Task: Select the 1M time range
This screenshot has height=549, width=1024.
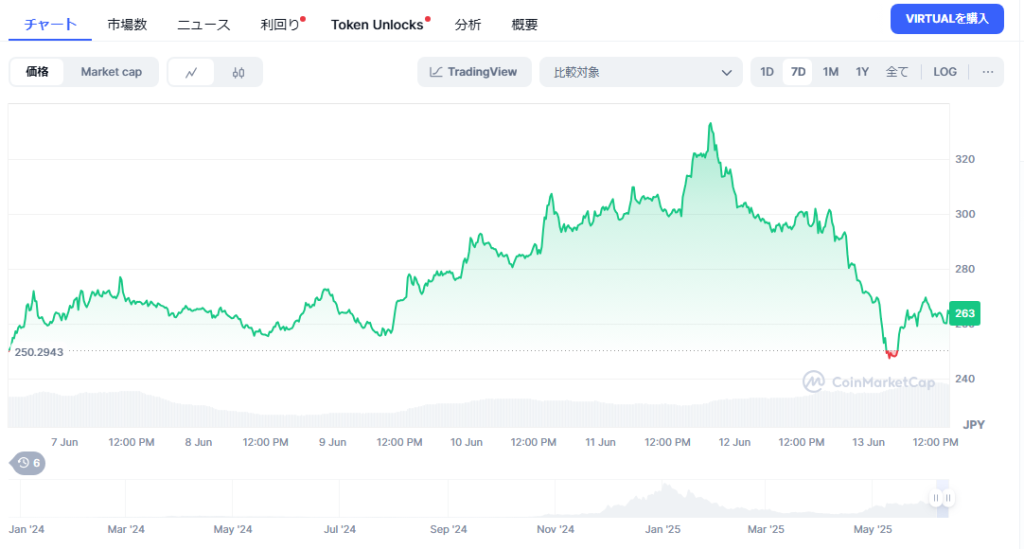Action: pyautogui.click(x=830, y=72)
